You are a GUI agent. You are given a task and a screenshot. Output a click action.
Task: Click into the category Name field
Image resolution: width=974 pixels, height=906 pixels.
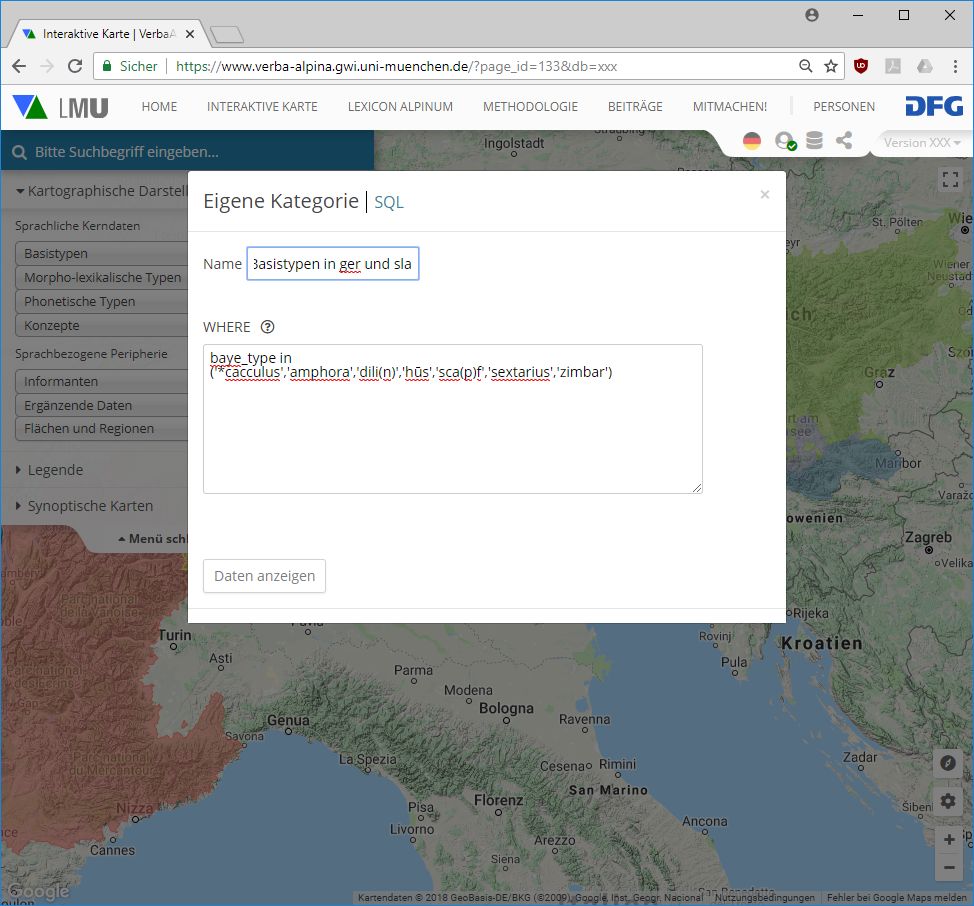(x=333, y=264)
